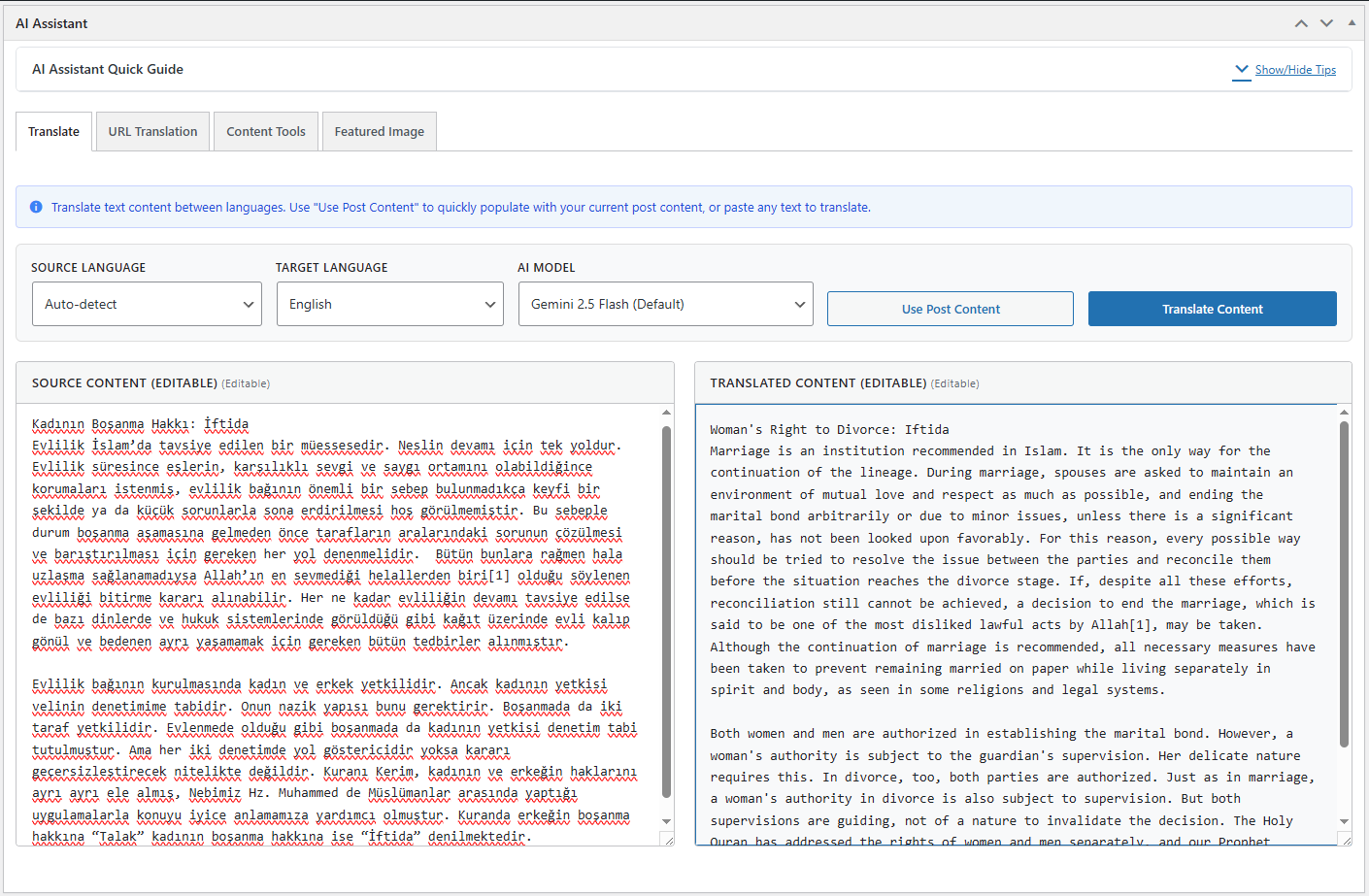Open the AI Model Gemini 2.5 Flash dropdown

[666, 304]
